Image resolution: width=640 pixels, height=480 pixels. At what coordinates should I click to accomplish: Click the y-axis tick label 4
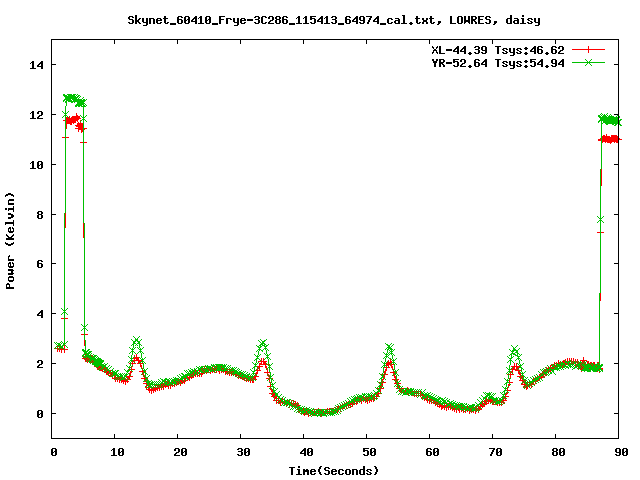40,314
